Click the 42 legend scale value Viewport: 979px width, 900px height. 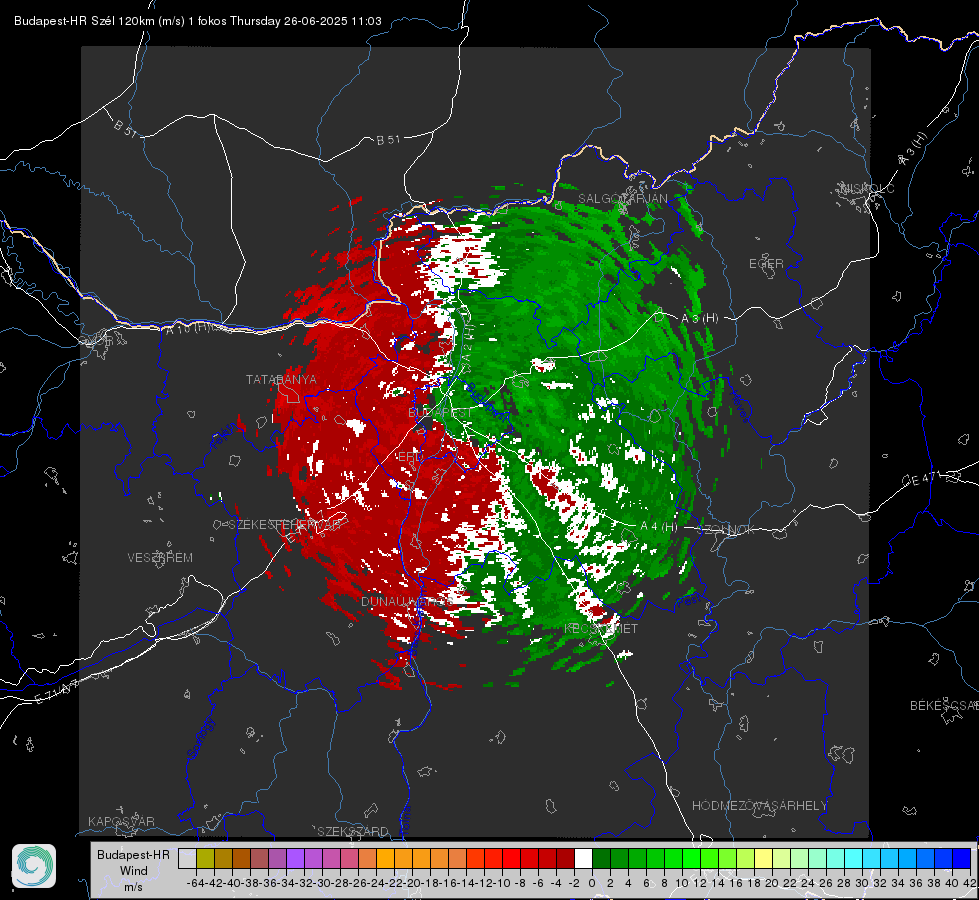pos(970,883)
